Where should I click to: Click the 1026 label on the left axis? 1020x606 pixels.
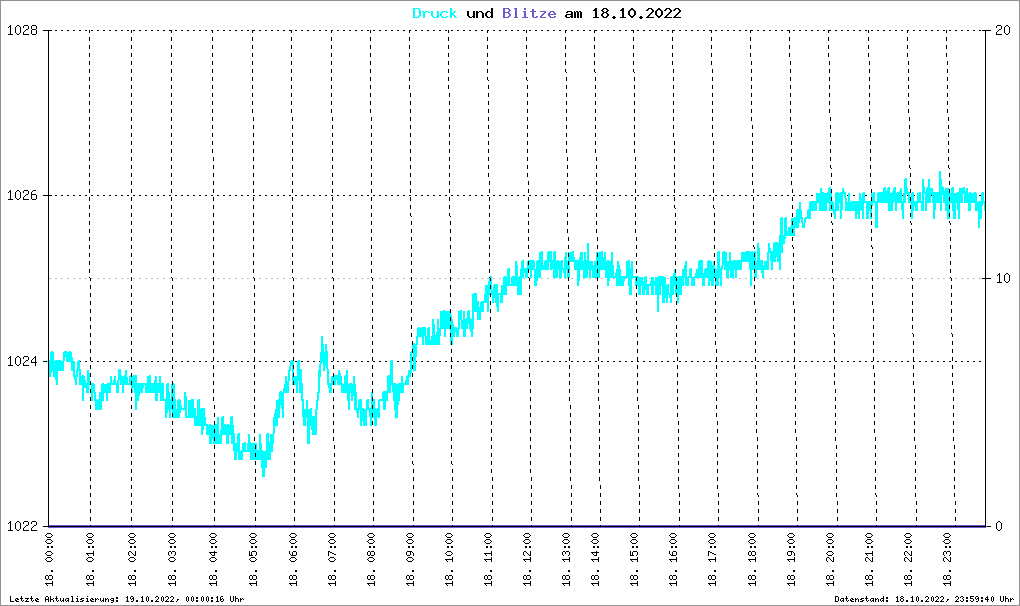(x=23, y=196)
